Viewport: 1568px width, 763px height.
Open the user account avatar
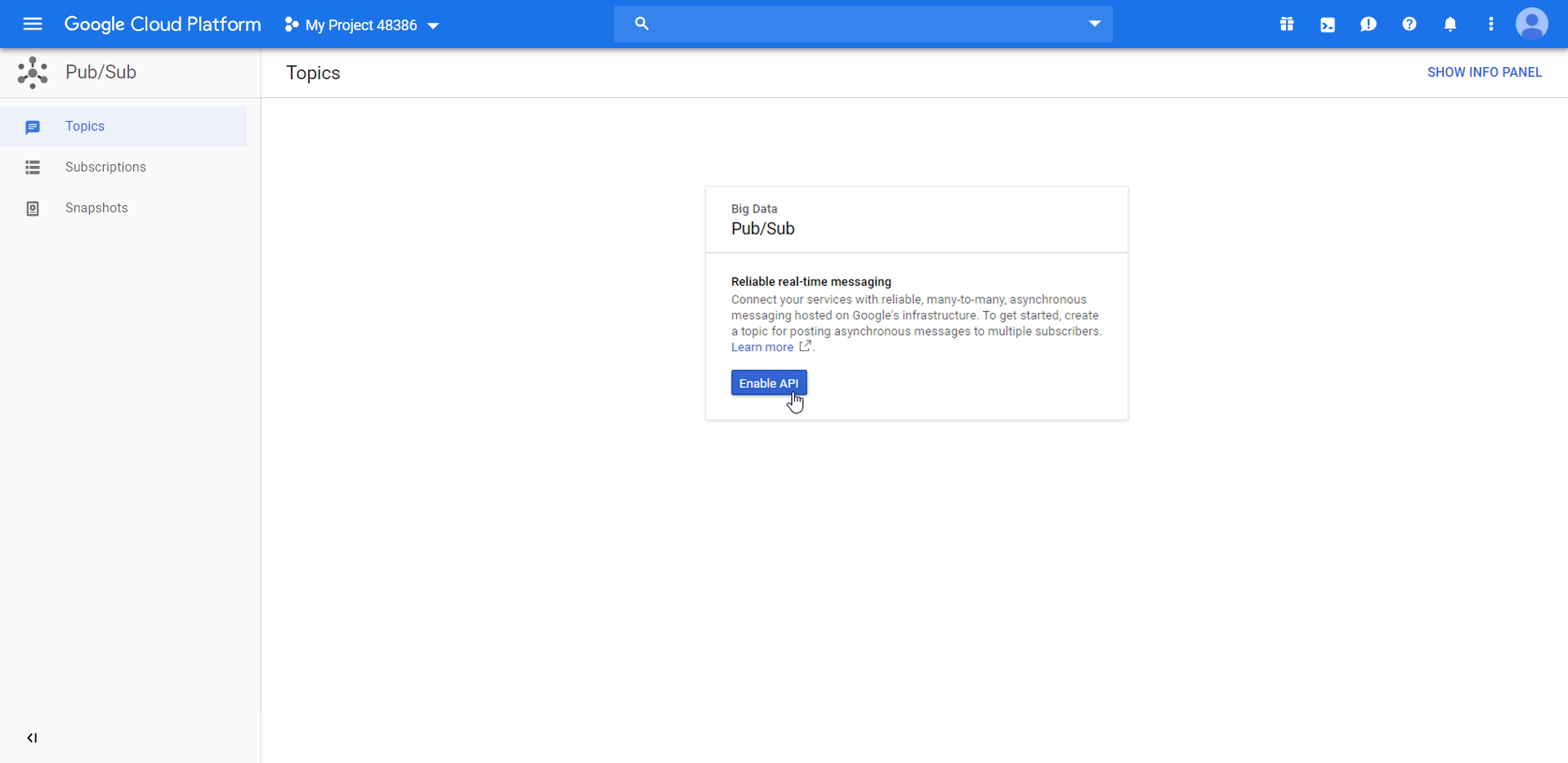tap(1532, 25)
